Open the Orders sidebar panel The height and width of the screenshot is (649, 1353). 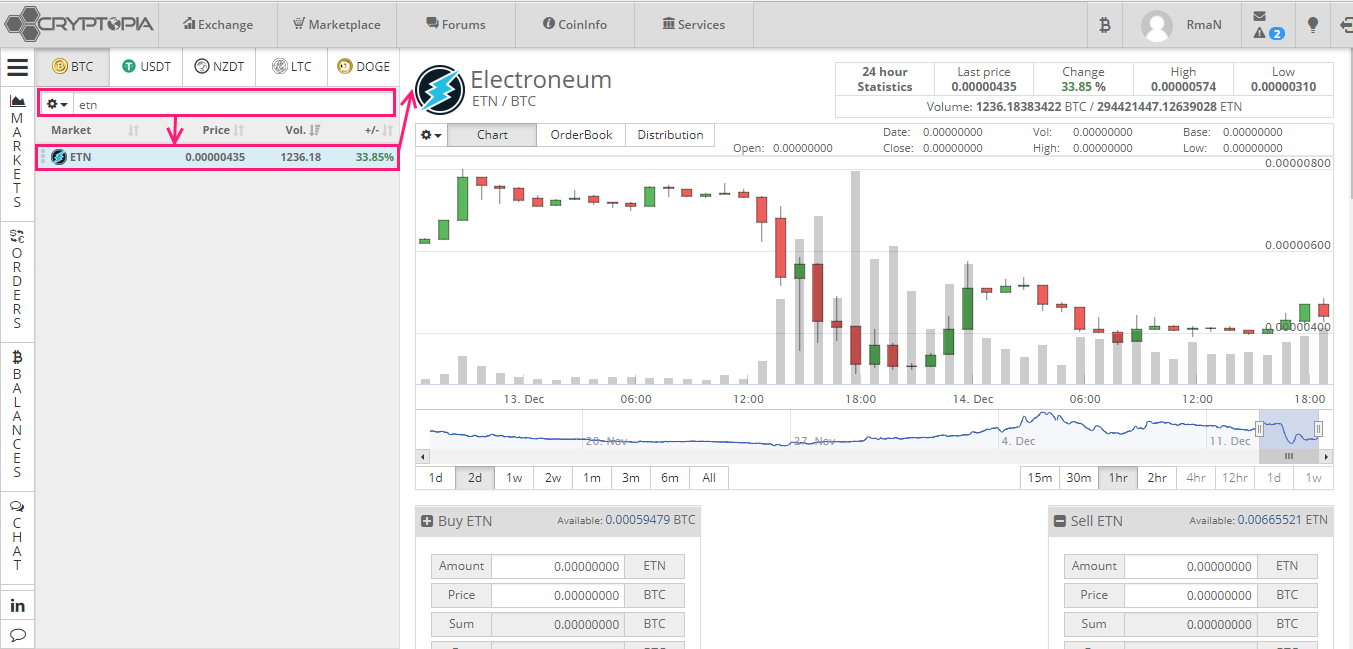17,279
